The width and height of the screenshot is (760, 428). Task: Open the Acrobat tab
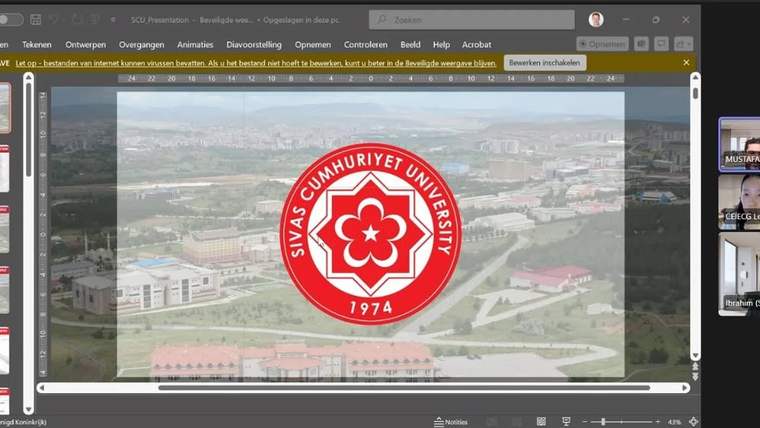476,45
